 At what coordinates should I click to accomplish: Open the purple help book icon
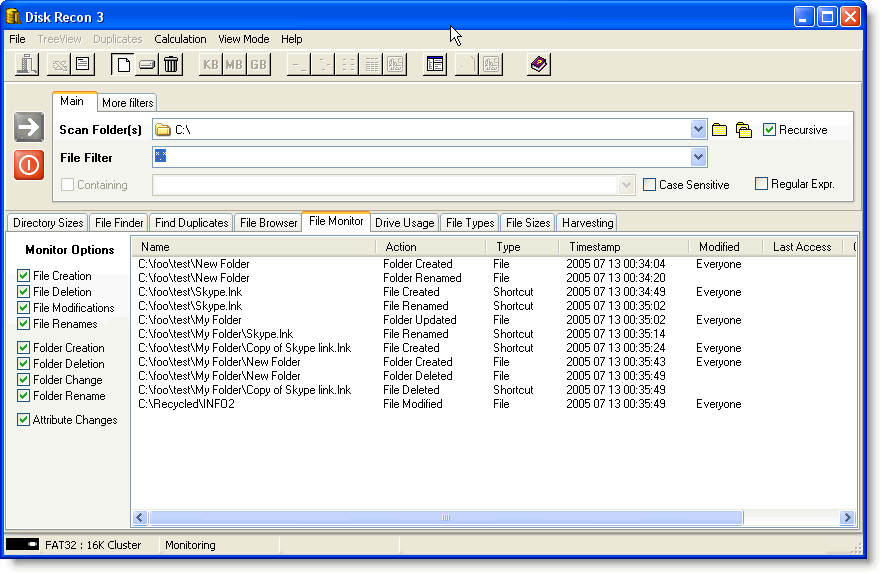click(539, 64)
